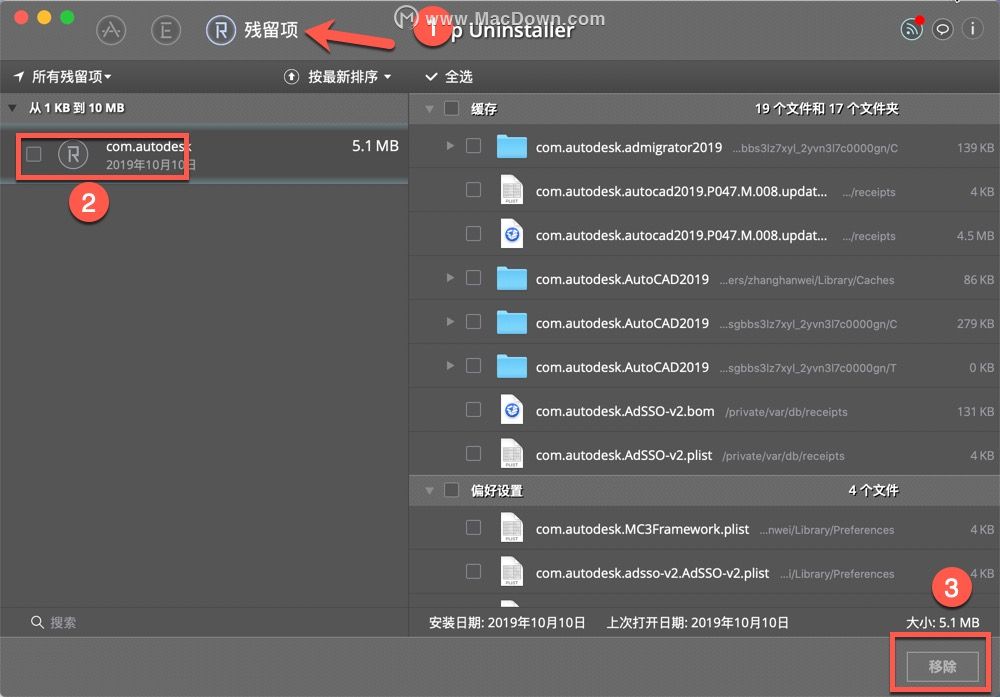This screenshot has height=697, width=1000.
Task: Expand the 86 KB AutoCAD2019 folder row
Action: tap(450, 278)
